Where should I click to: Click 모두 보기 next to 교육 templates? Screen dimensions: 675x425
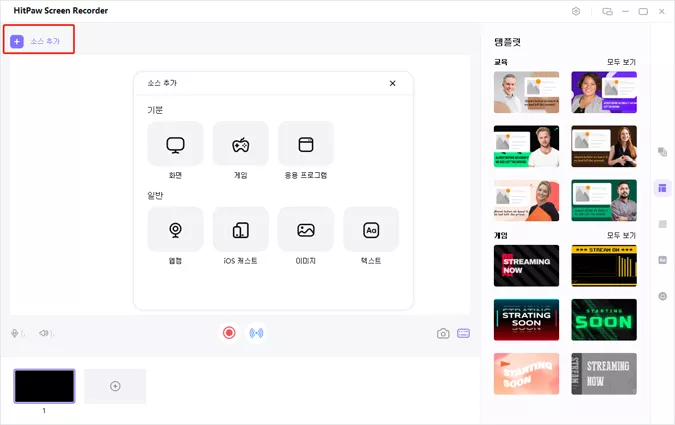pos(620,62)
